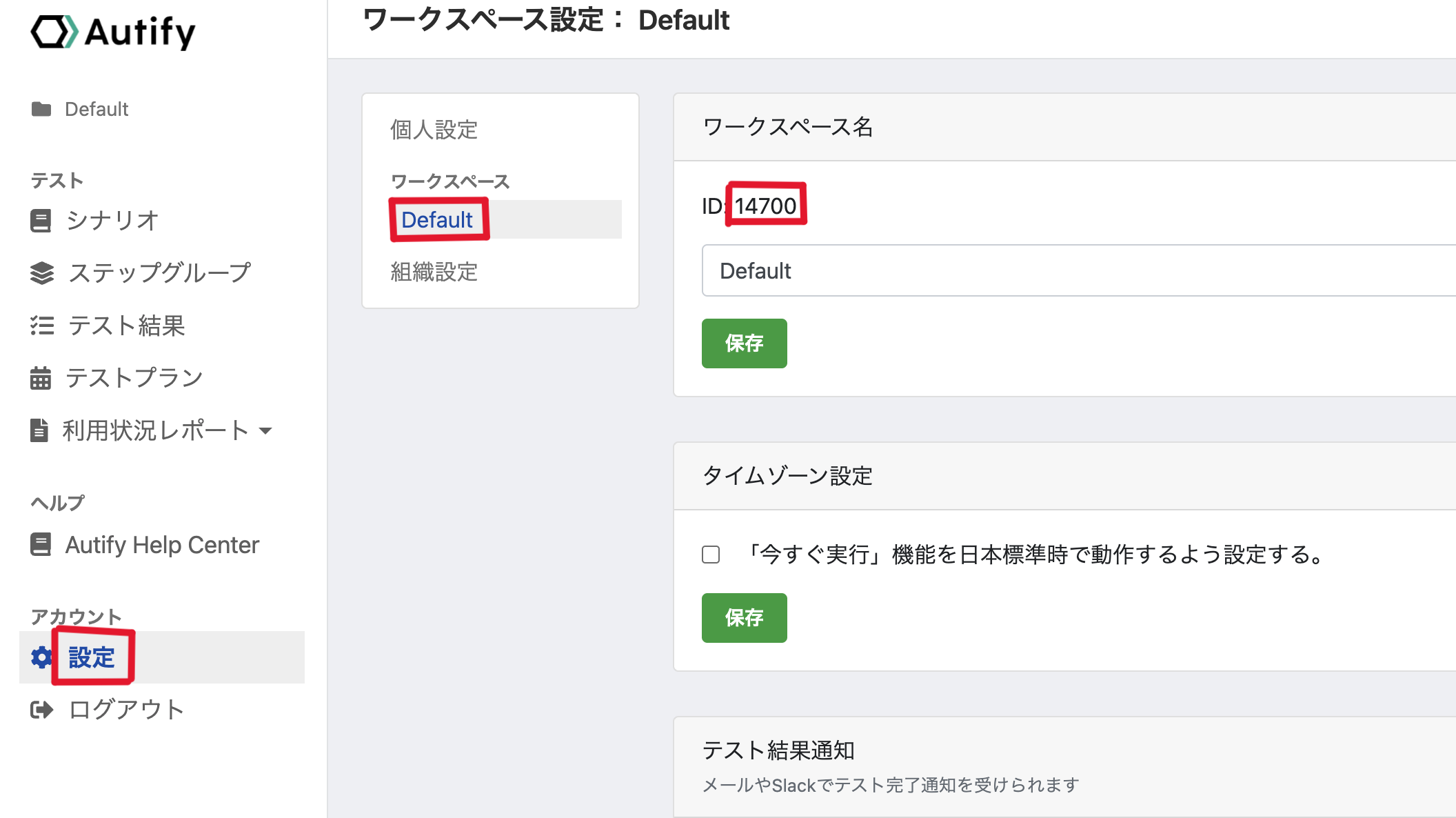
Task: Click the Default folder icon in sidebar
Action: 41,109
